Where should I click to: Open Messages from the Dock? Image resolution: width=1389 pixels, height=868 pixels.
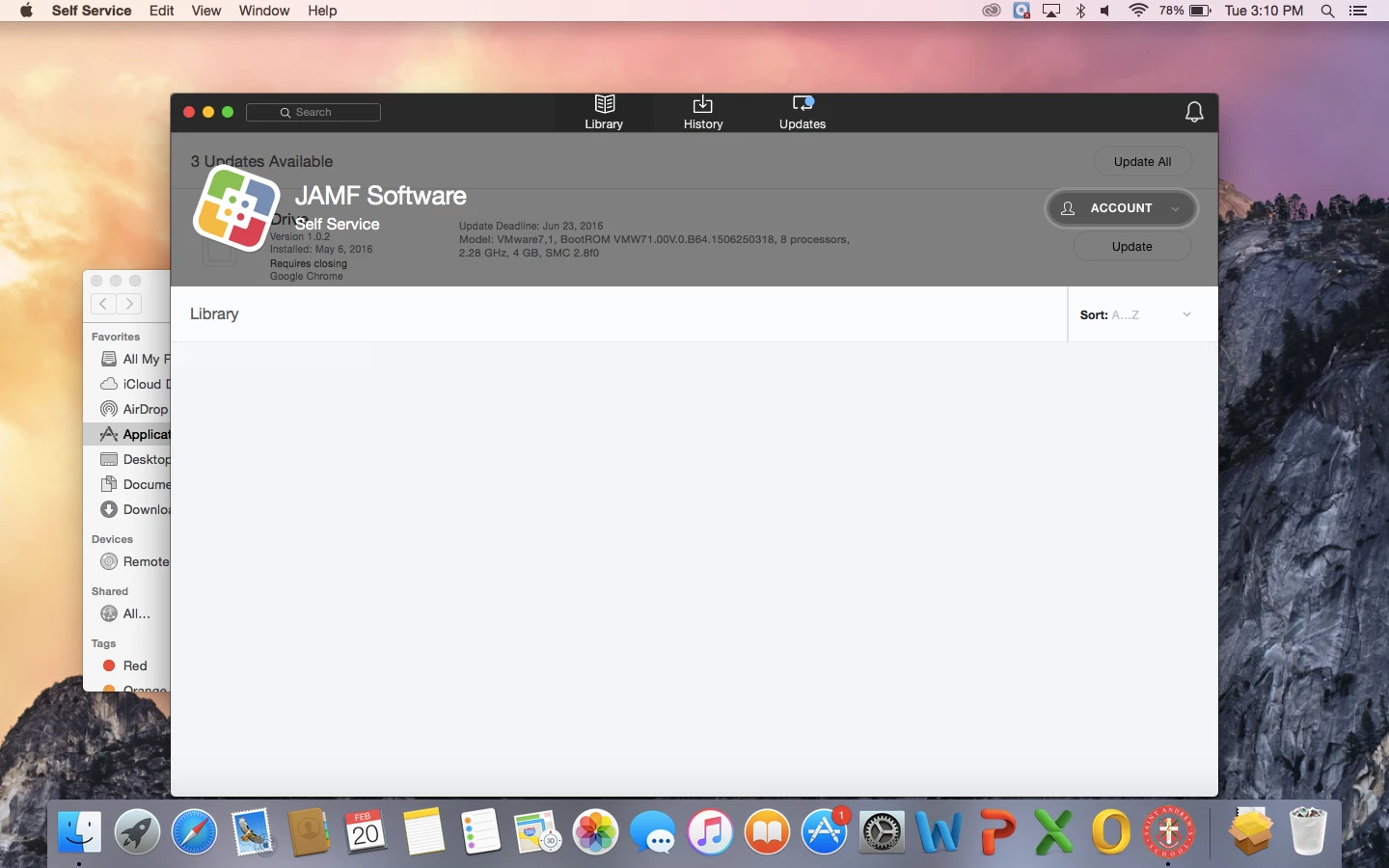click(653, 831)
